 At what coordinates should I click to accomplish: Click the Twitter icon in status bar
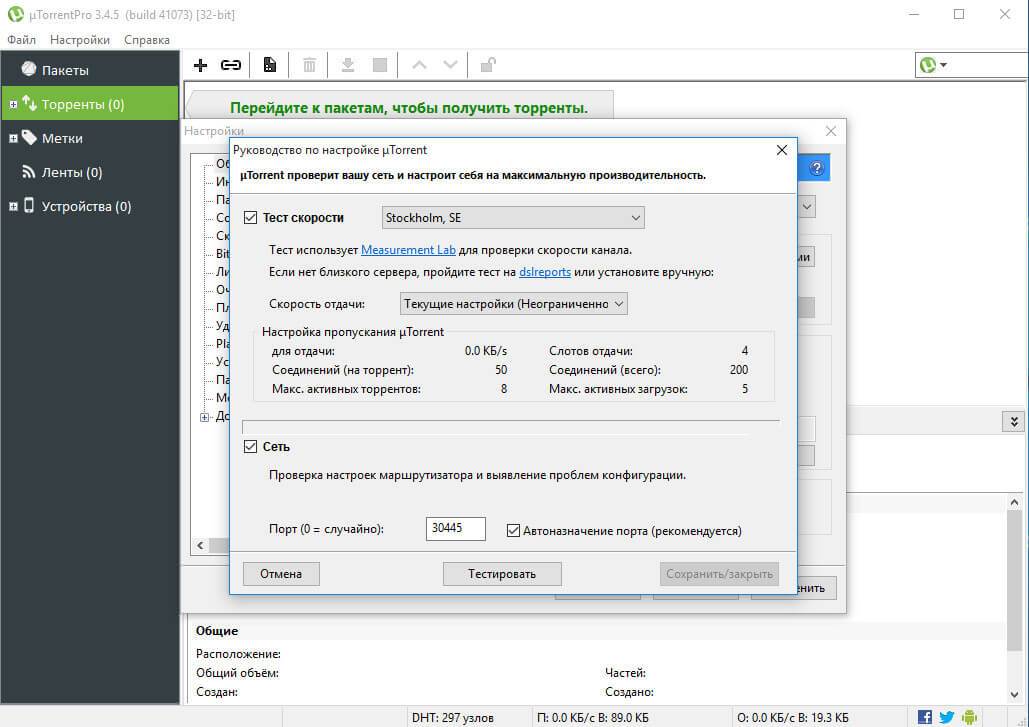[x=946, y=717]
